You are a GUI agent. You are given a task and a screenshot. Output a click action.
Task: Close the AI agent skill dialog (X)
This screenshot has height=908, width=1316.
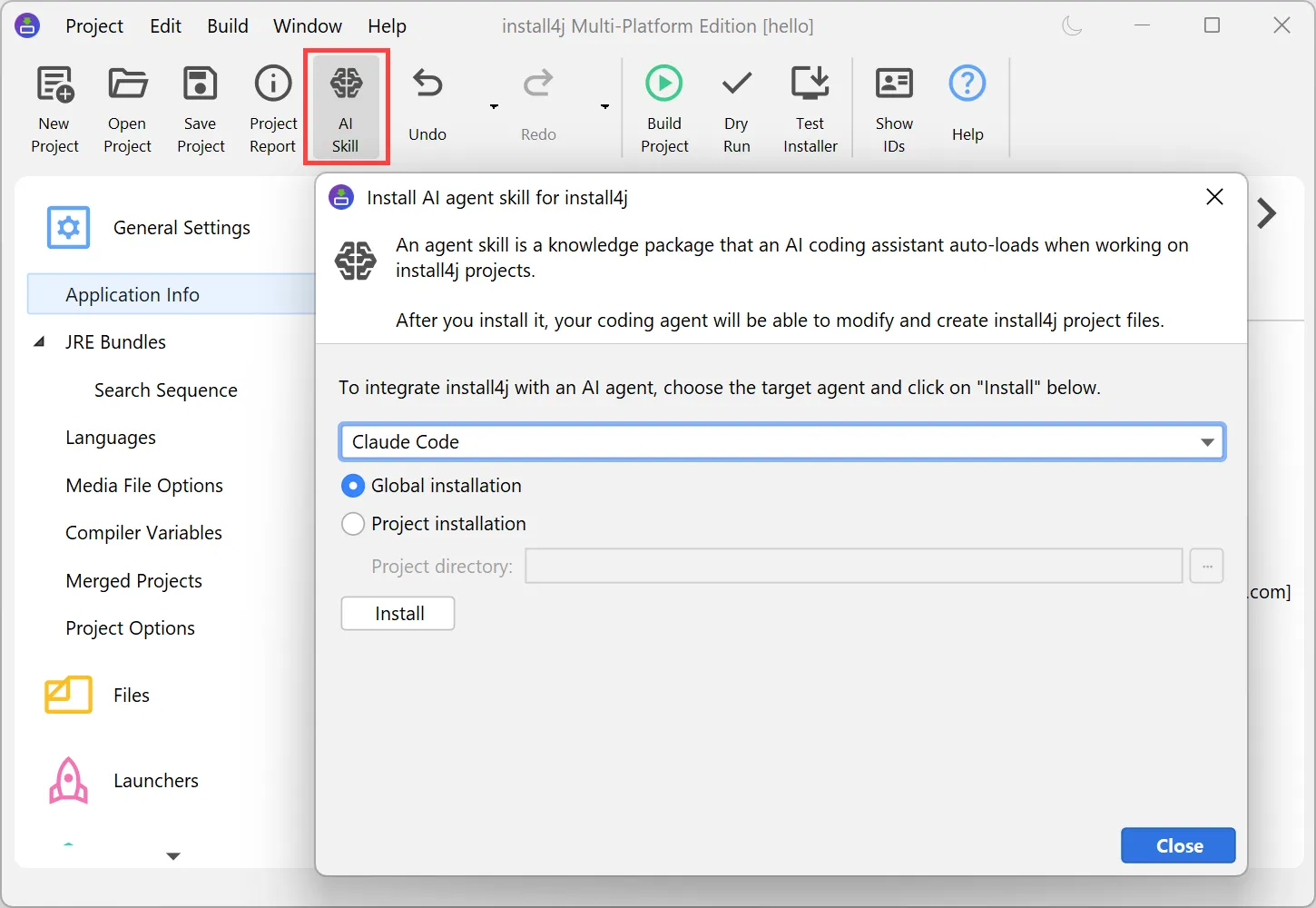tap(1214, 197)
